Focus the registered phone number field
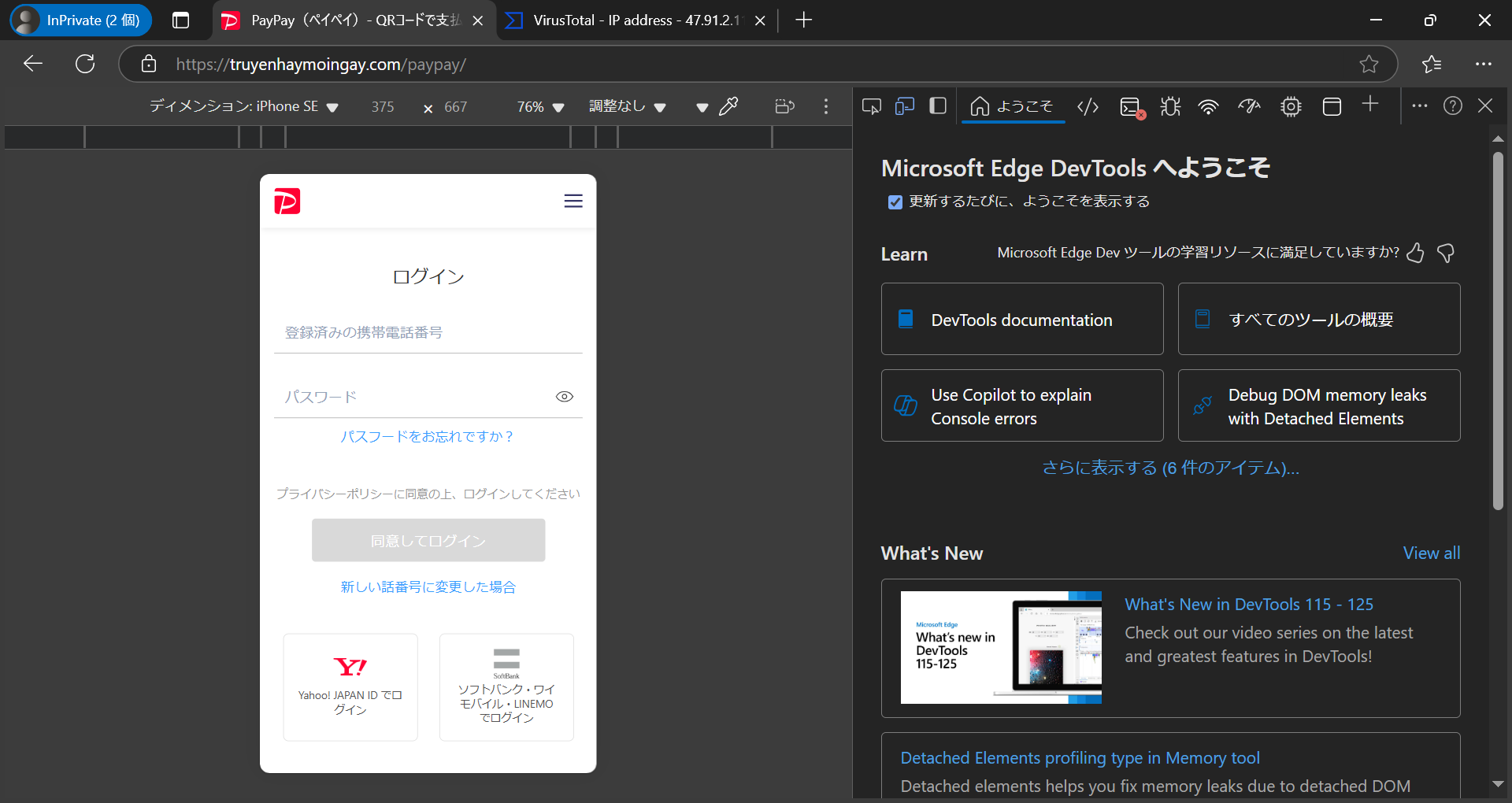This screenshot has height=803, width=1512. pos(428,332)
